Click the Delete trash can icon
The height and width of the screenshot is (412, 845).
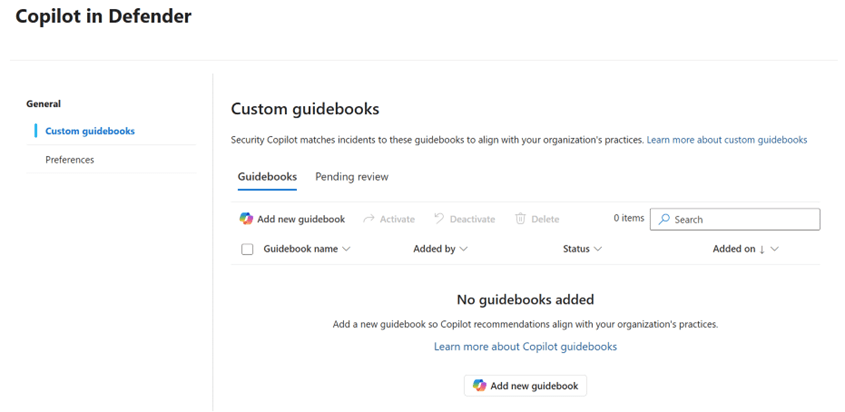coord(520,219)
